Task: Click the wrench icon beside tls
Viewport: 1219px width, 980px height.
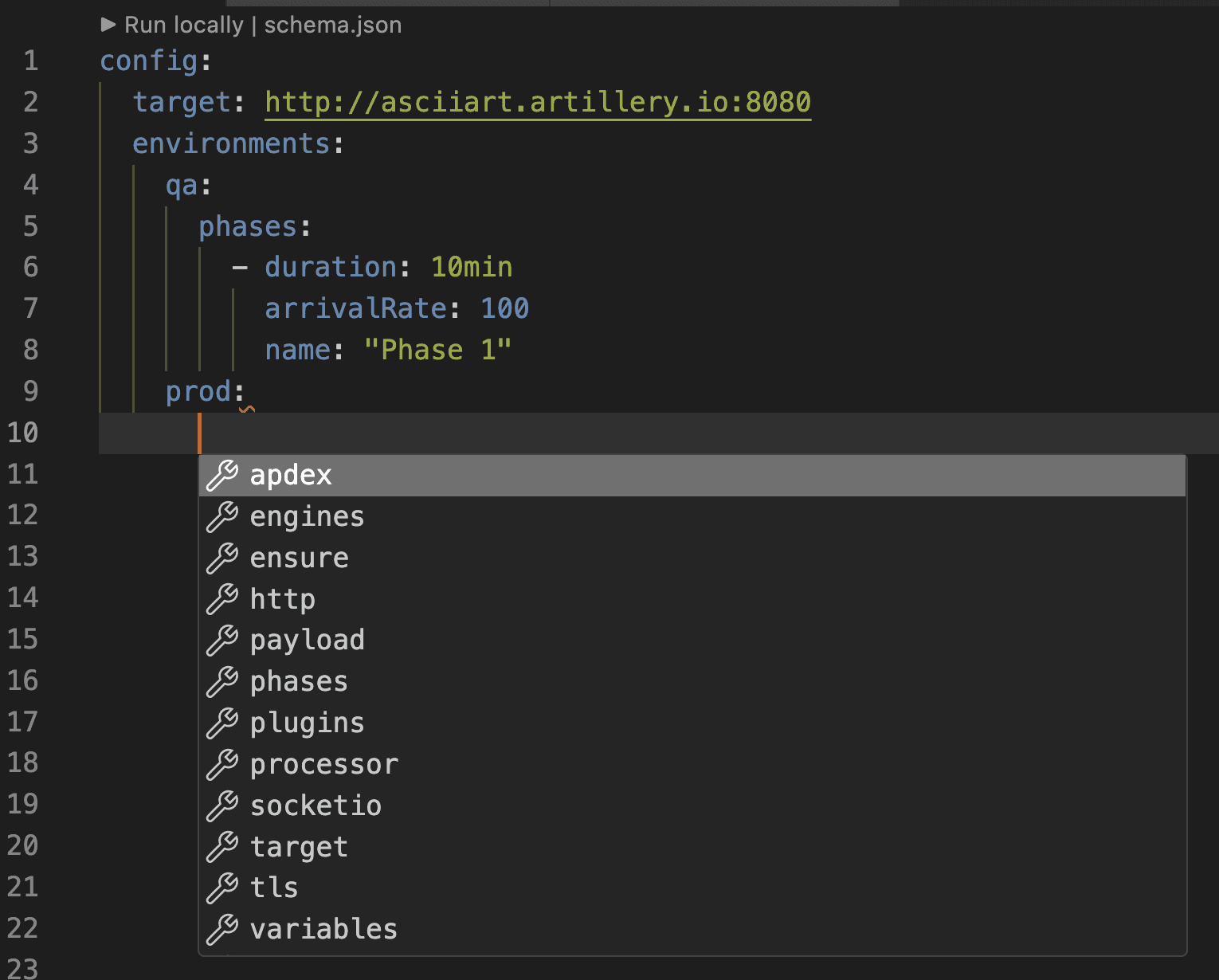Action: [x=223, y=888]
